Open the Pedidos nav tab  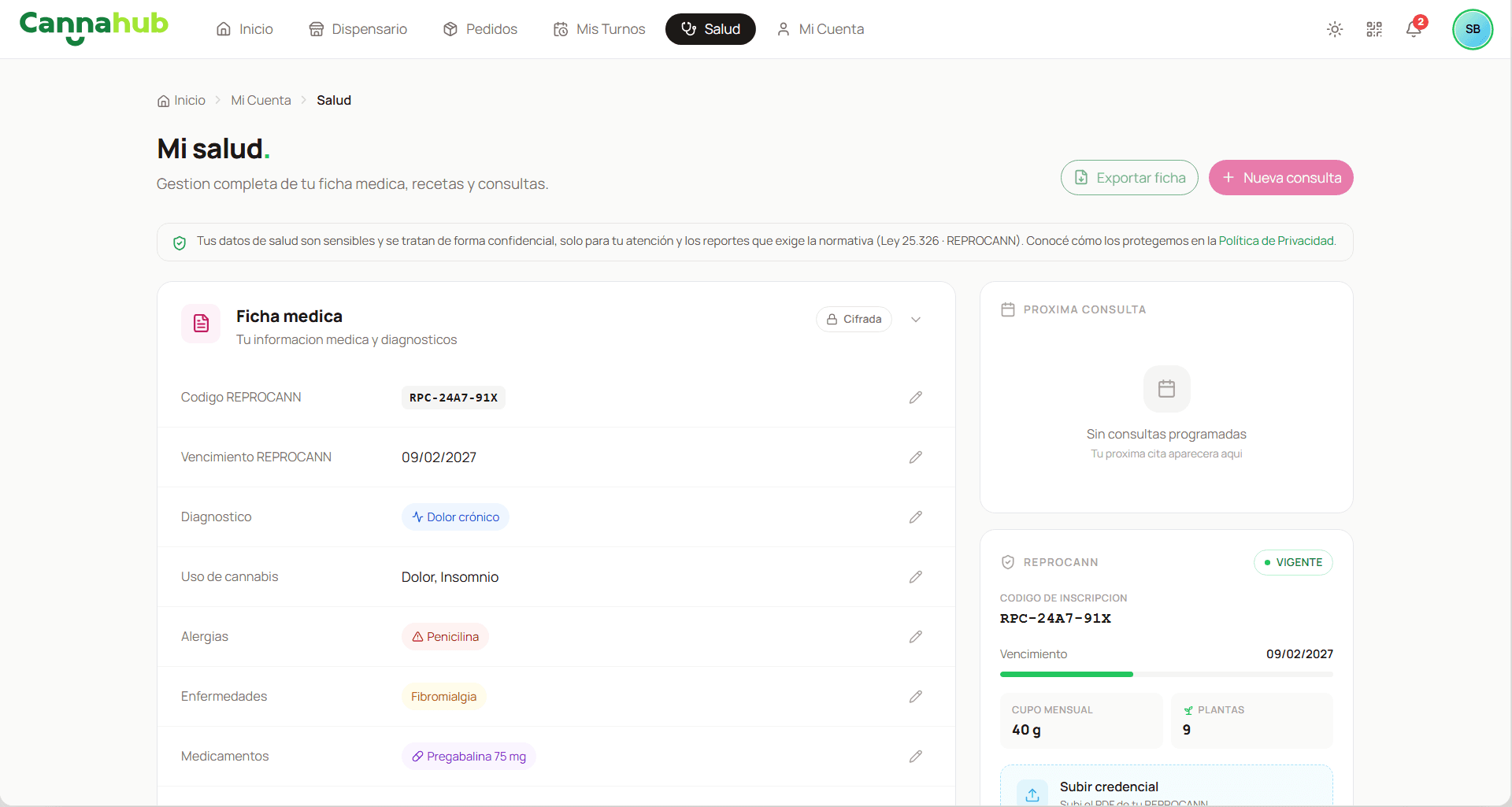coord(480,29)
